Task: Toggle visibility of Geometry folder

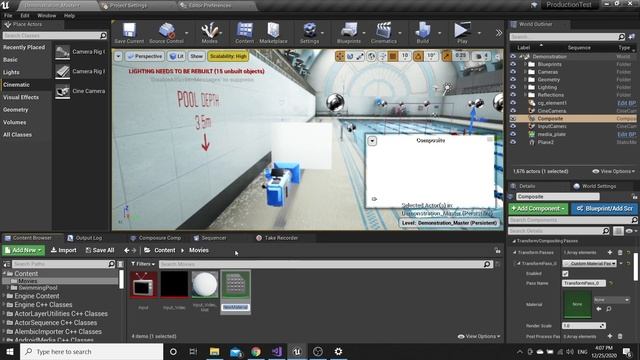Action: coord(513,80)
